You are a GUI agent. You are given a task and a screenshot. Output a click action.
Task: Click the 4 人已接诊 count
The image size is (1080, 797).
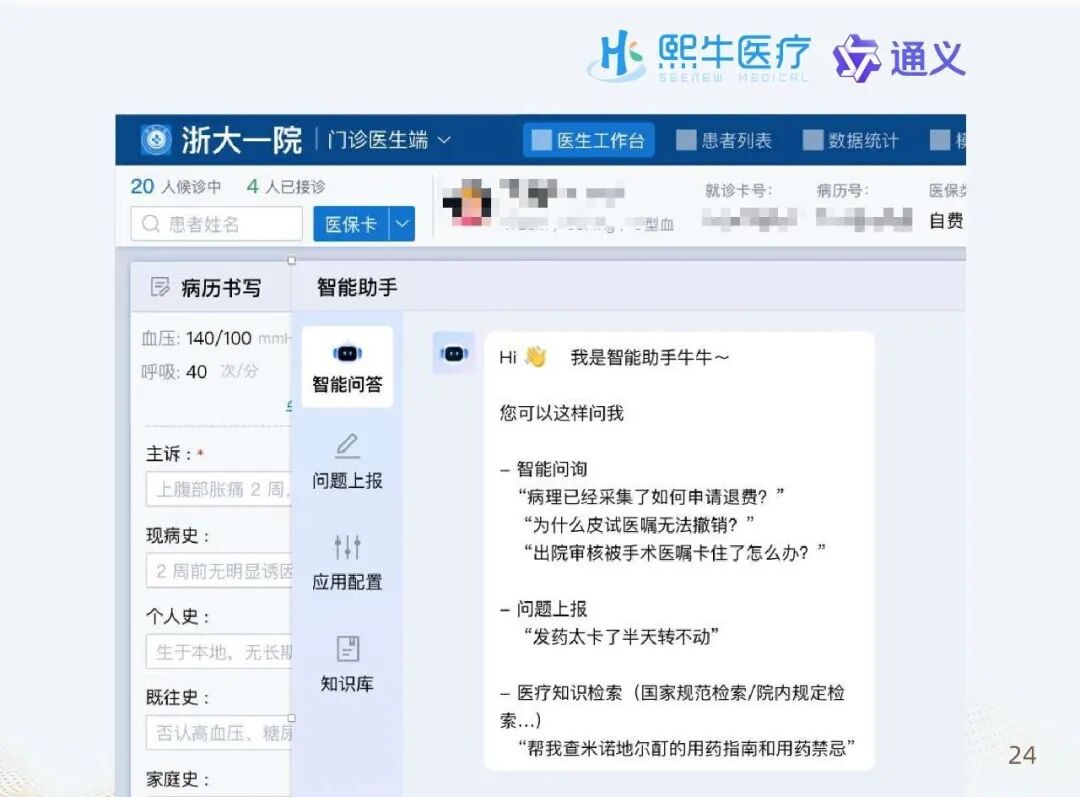coord(286,187)
